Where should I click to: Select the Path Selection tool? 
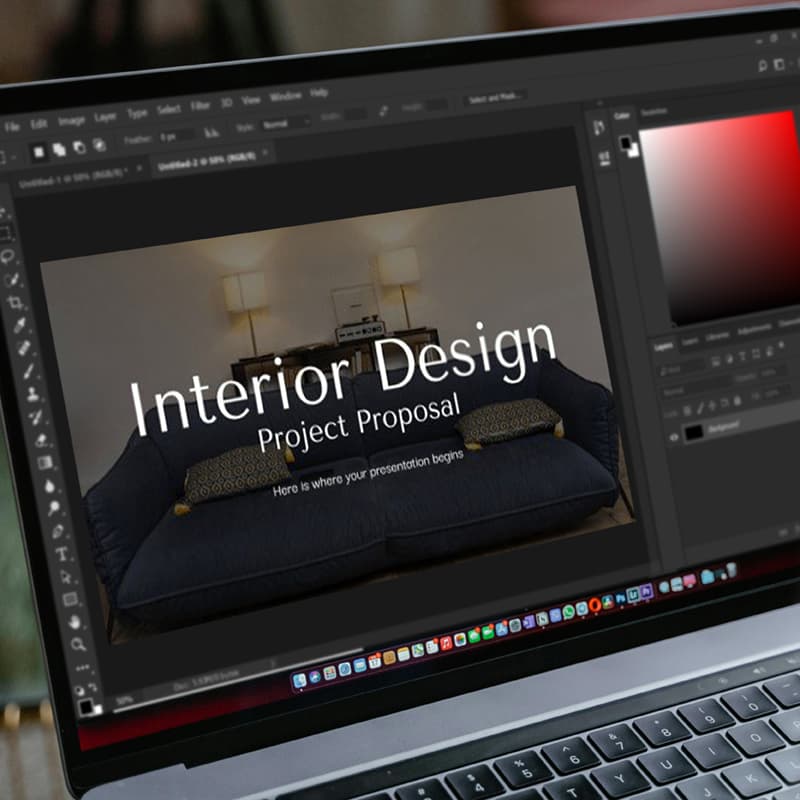tap(66, 577)
